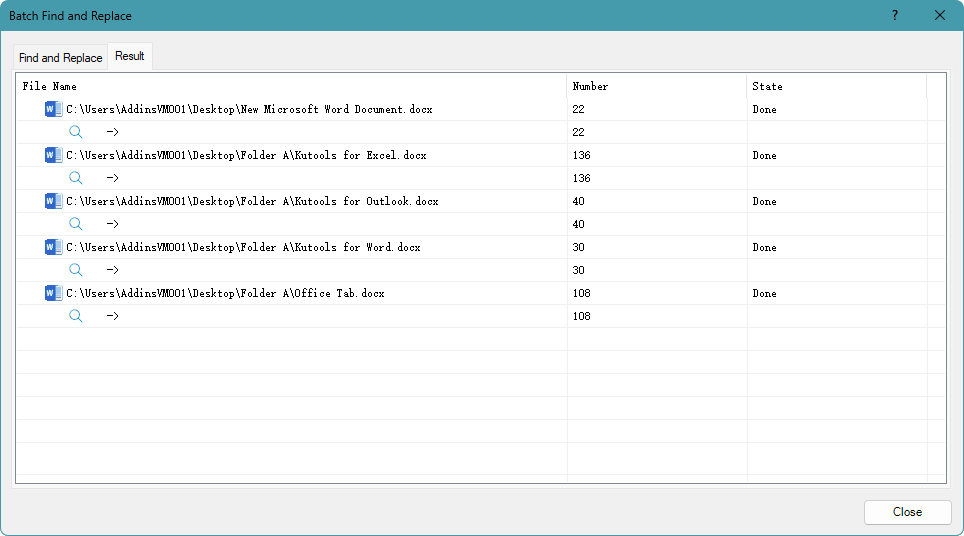Screen dimensions: 964x536
Task: Select the Kutools for Outlook.docx file row
Action: pyautogui.click(x=252, y=201)
